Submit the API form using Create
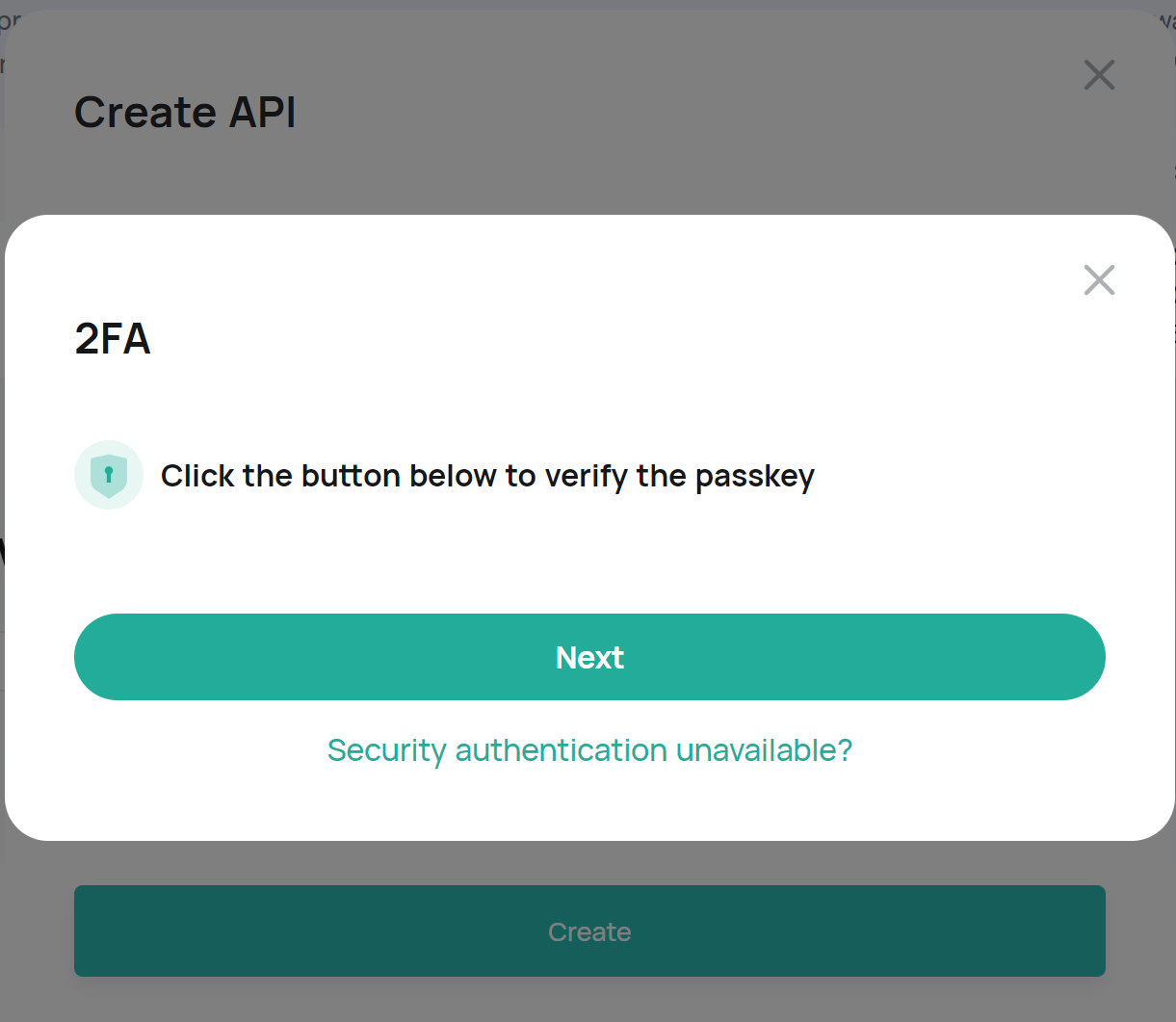Image resolution: width=1176 pixels, height=1022 pixels. [589, 931]
